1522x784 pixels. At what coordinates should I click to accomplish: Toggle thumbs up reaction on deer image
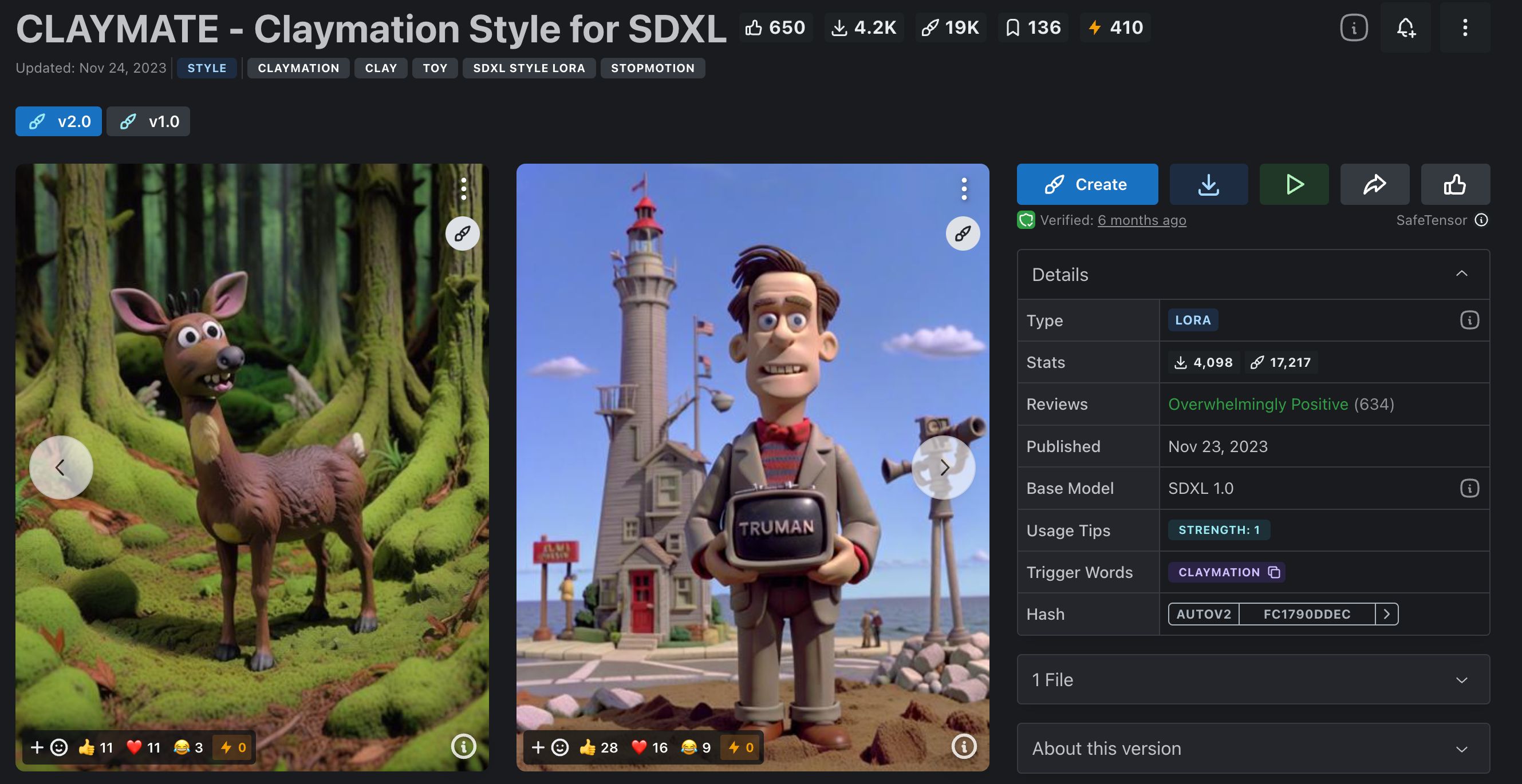95,747
